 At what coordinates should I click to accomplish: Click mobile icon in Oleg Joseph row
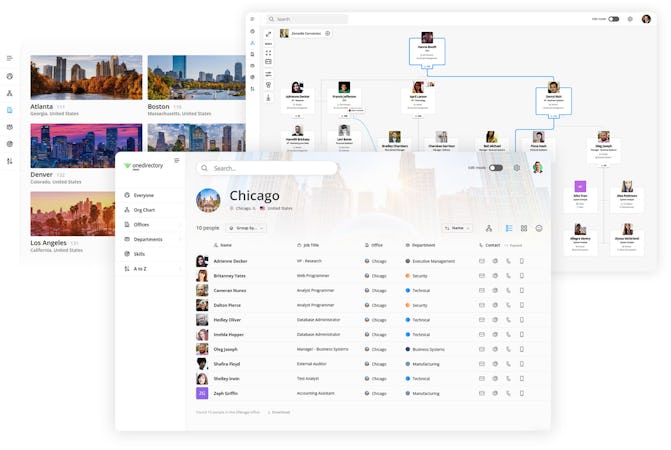pos(522,349)
